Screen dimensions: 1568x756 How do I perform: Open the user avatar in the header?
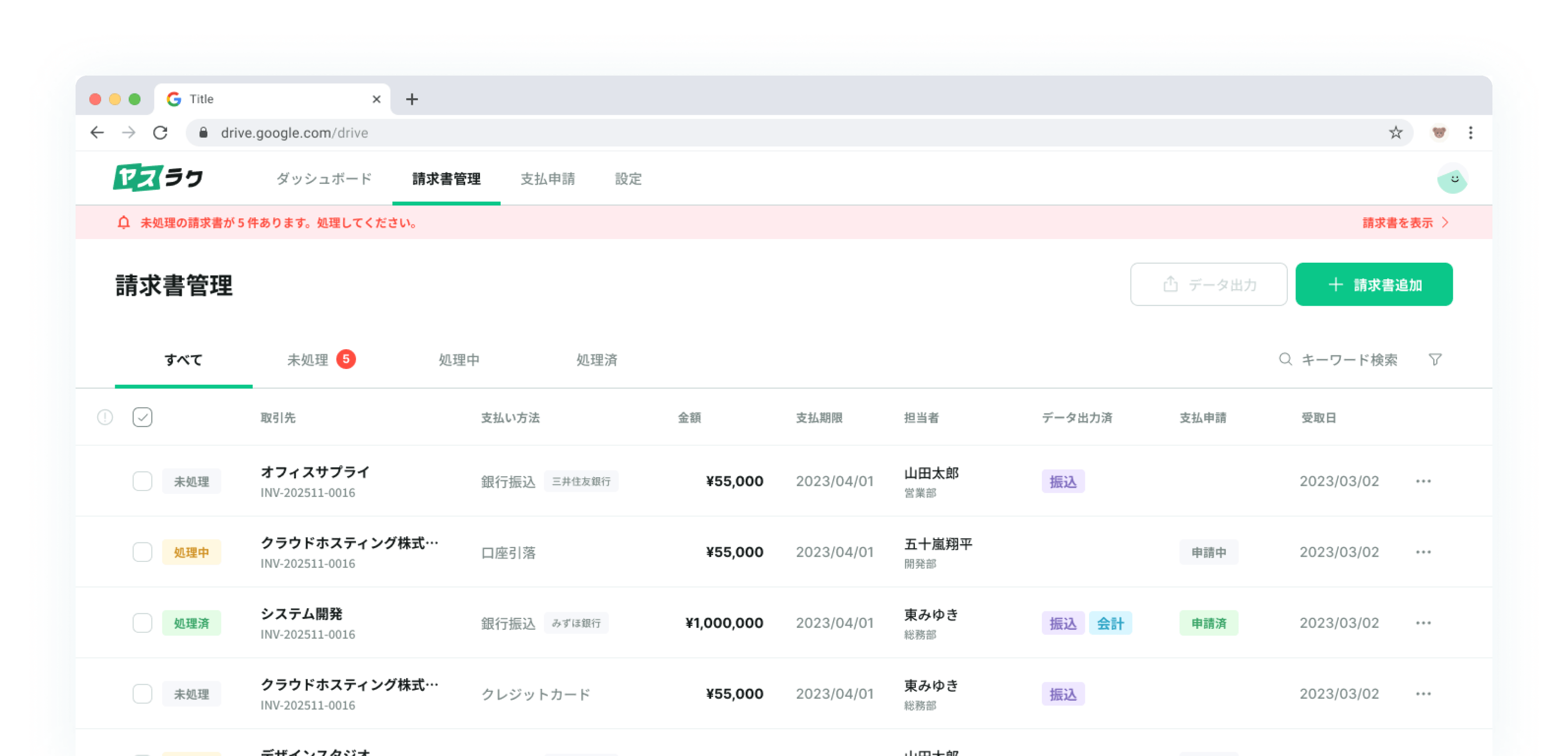coord(1452,179)
